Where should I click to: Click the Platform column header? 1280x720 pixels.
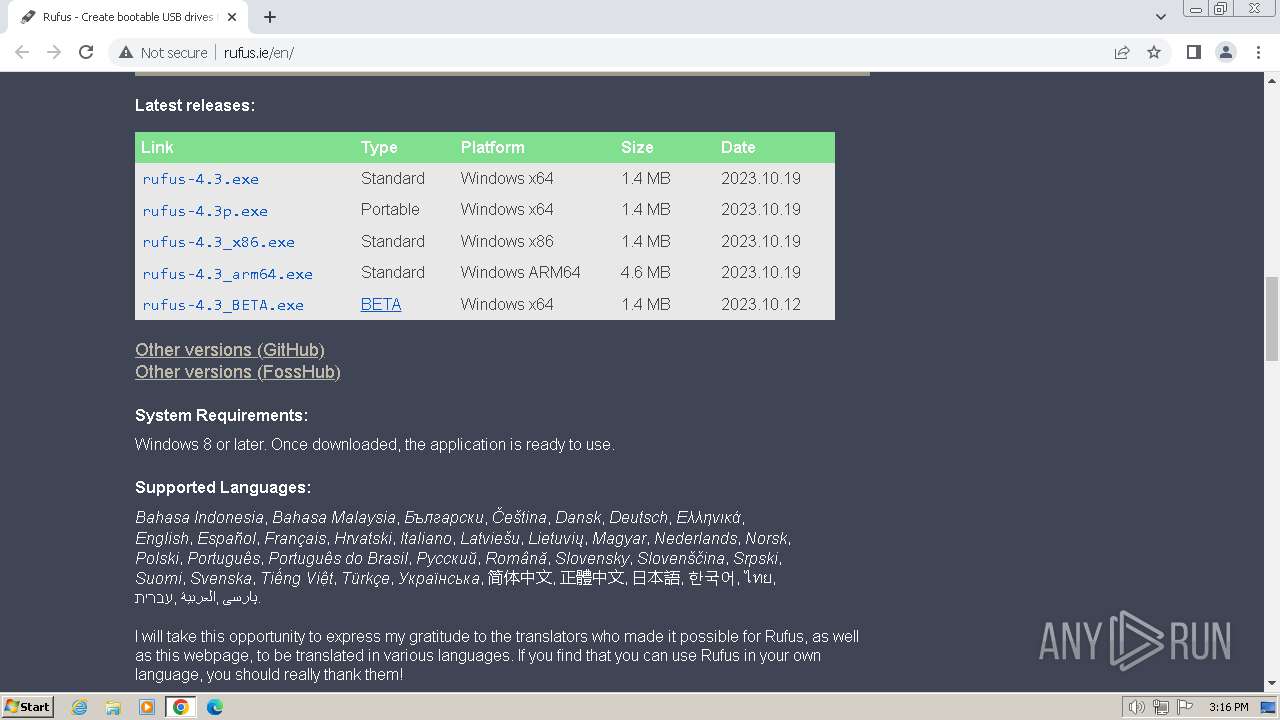pyautogui.click(x=492, y=147)
